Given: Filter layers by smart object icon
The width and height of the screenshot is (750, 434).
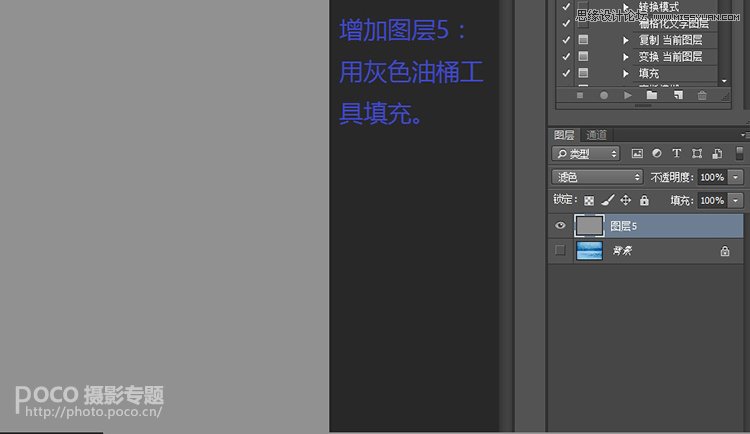Looking at the screenshot, I should [717, 154].
